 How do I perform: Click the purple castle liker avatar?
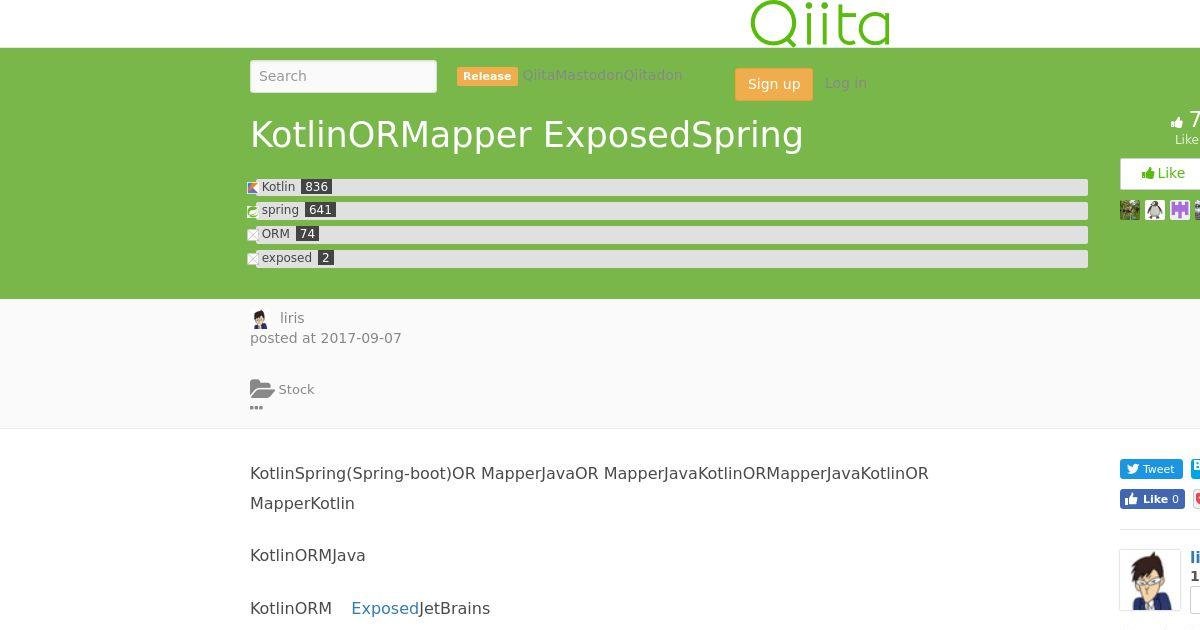(x=1180, y=210)
